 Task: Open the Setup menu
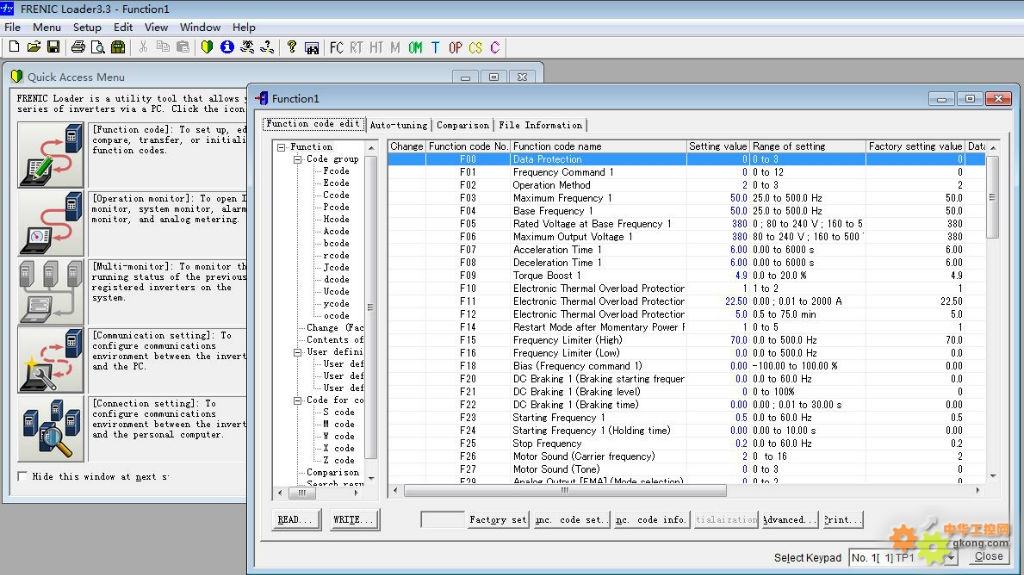(x=87, y=27)
